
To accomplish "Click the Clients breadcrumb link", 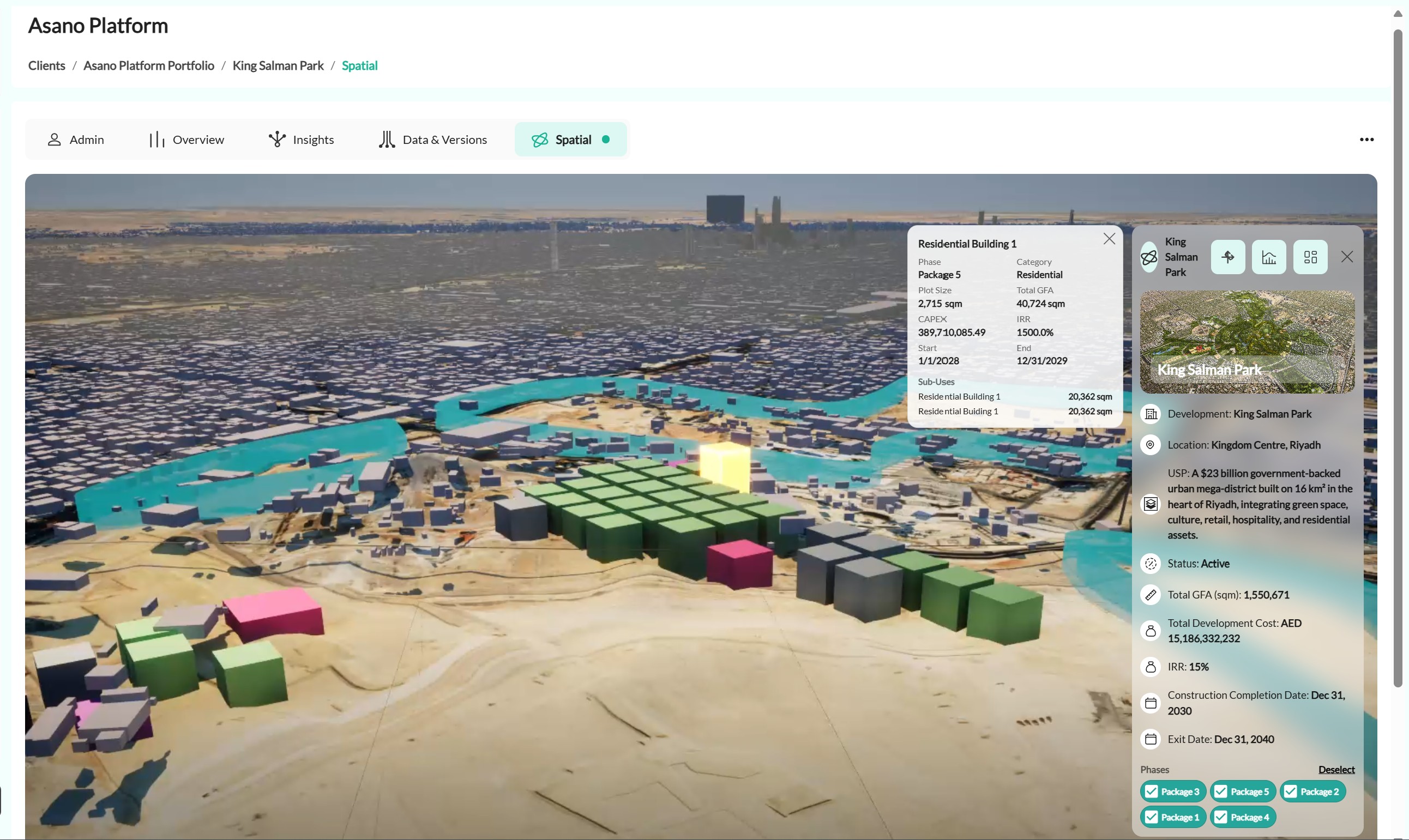I will [46, 65].
